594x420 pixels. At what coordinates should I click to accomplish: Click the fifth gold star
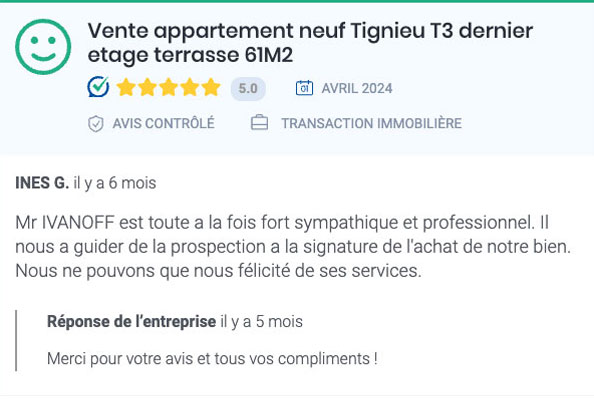tap(211, 87)
